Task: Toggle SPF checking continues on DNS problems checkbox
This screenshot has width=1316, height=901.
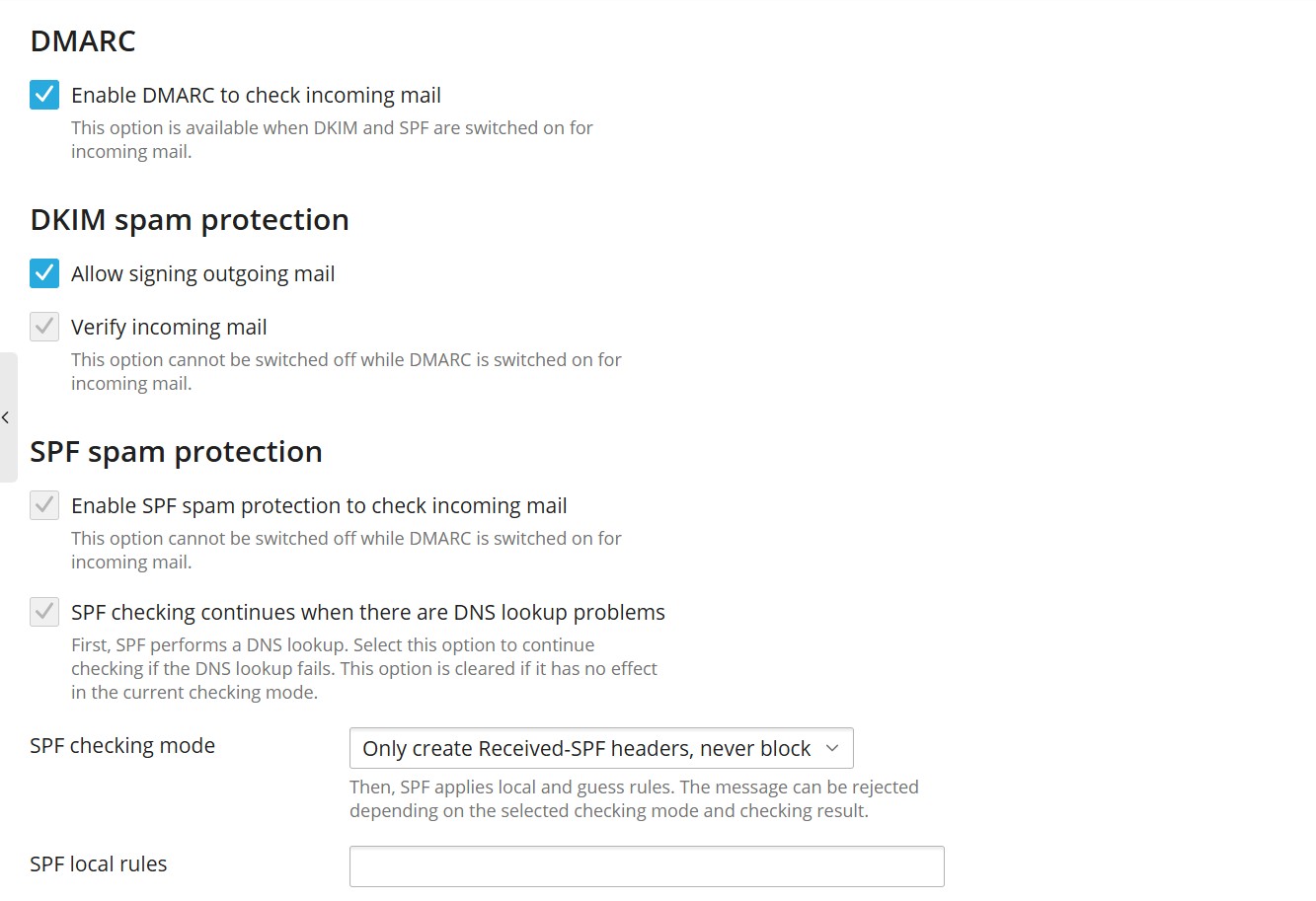Action: [x=44, y=612]
